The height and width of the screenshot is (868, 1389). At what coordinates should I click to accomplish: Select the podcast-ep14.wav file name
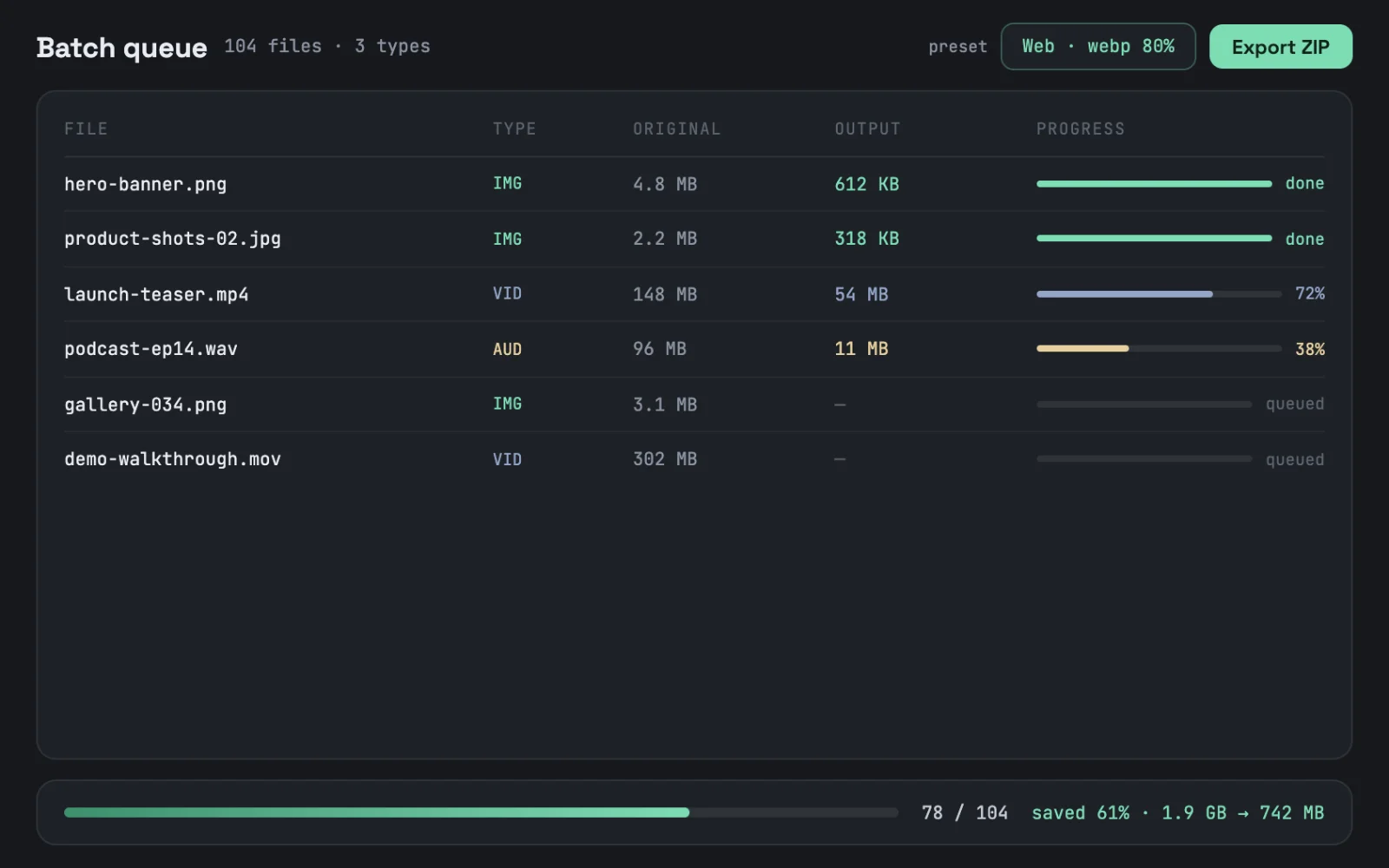pos(150,349)
